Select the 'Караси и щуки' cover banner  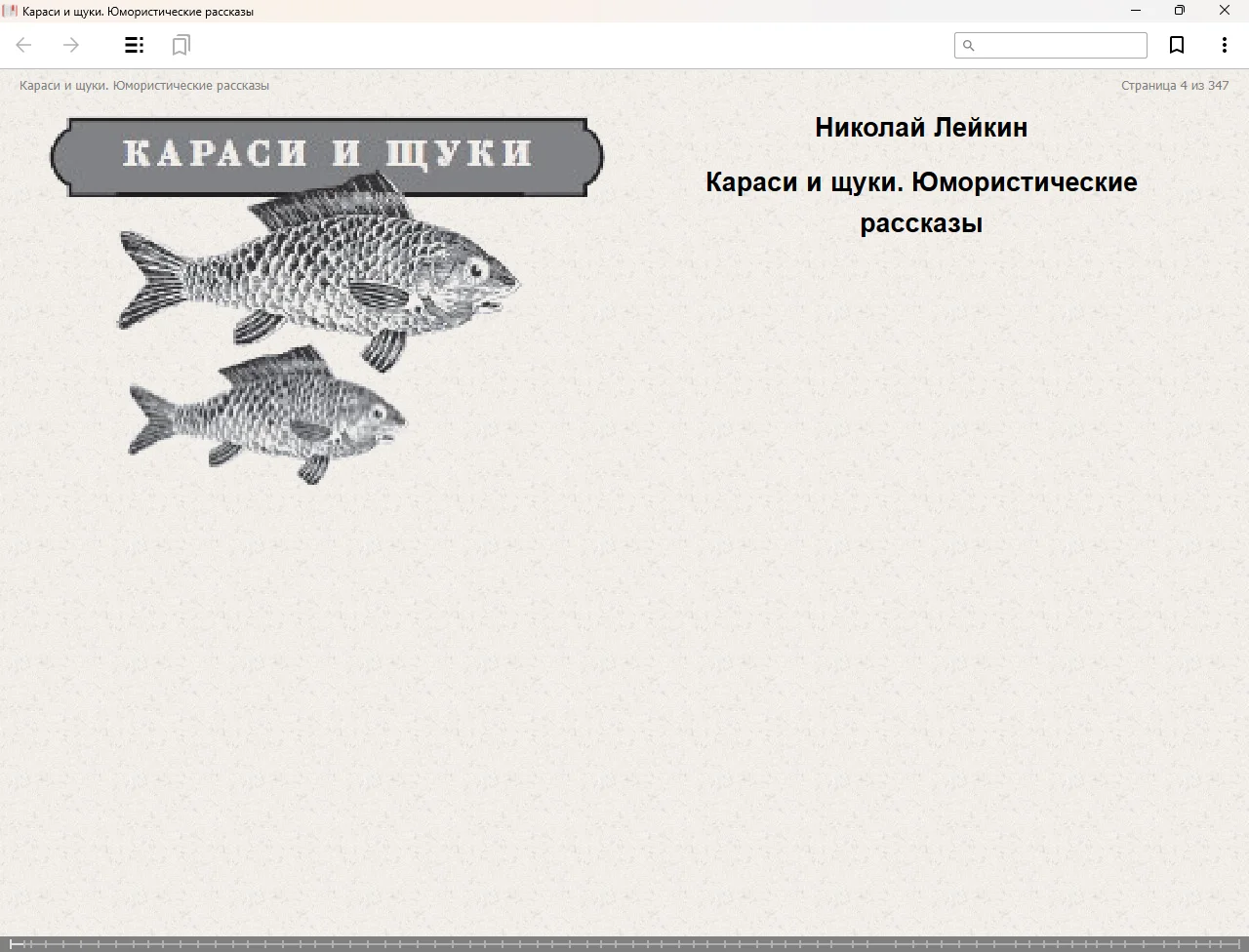(x=326, y=152)
